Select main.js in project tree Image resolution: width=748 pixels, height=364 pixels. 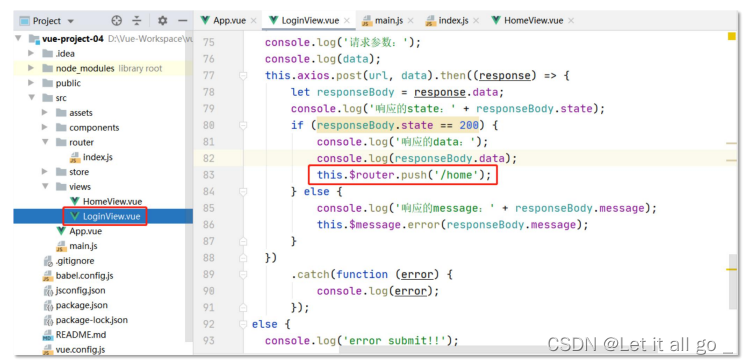(x=83, y=246)
